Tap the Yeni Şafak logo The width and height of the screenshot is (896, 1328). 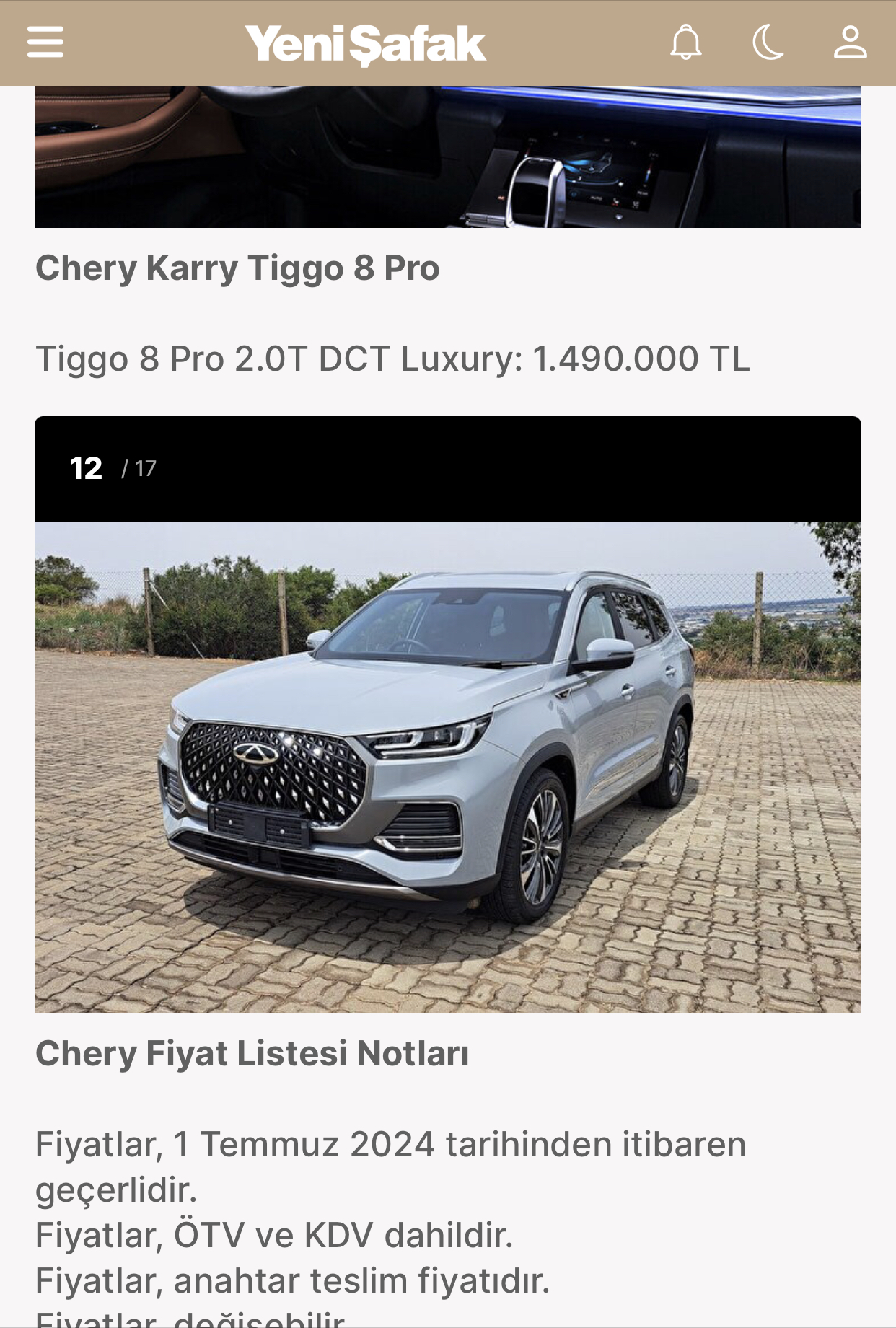click(365, 44)
